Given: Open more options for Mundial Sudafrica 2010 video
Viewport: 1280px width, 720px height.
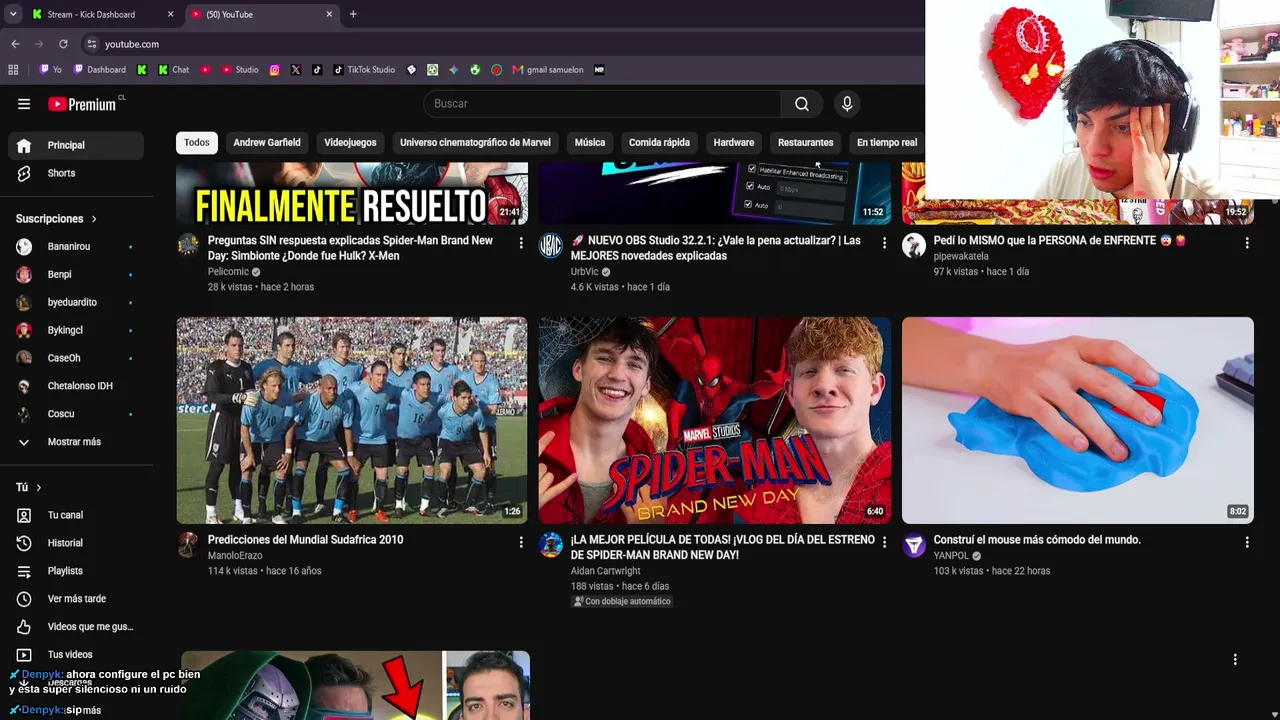Looking at the screenshot, I should pyautogui.click(x=521, y=542).
